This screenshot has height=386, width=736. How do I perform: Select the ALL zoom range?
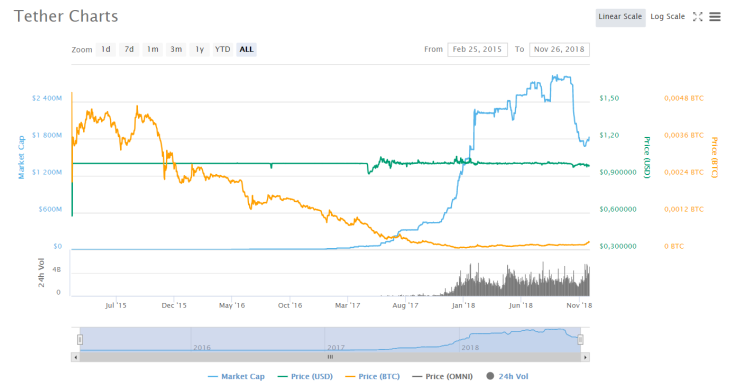[x=246, y=49]
